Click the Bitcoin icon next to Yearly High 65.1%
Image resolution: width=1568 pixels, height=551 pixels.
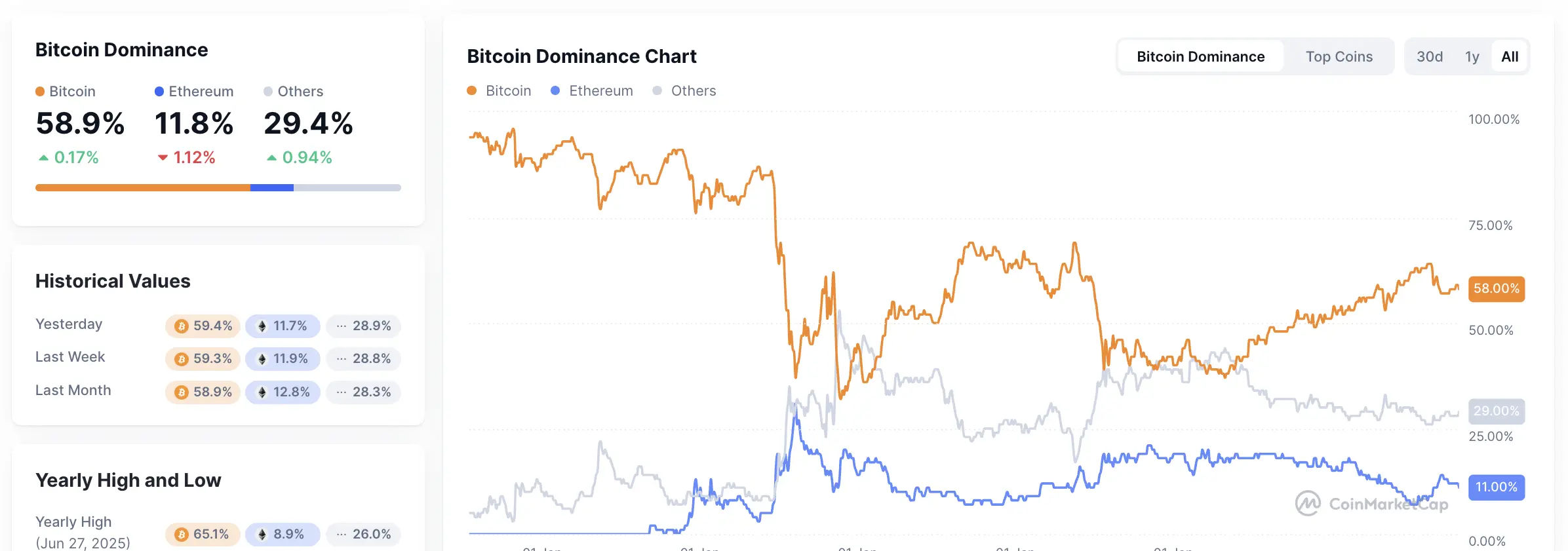pyautogui.click(x=182, y=534)
